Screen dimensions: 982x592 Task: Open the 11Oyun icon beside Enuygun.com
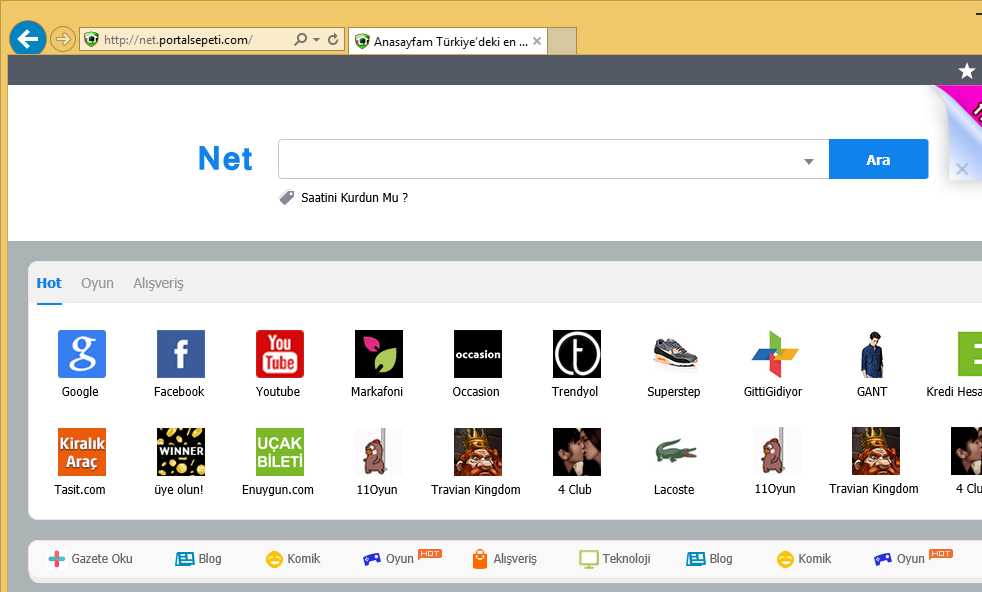click(x=378, y=452)
